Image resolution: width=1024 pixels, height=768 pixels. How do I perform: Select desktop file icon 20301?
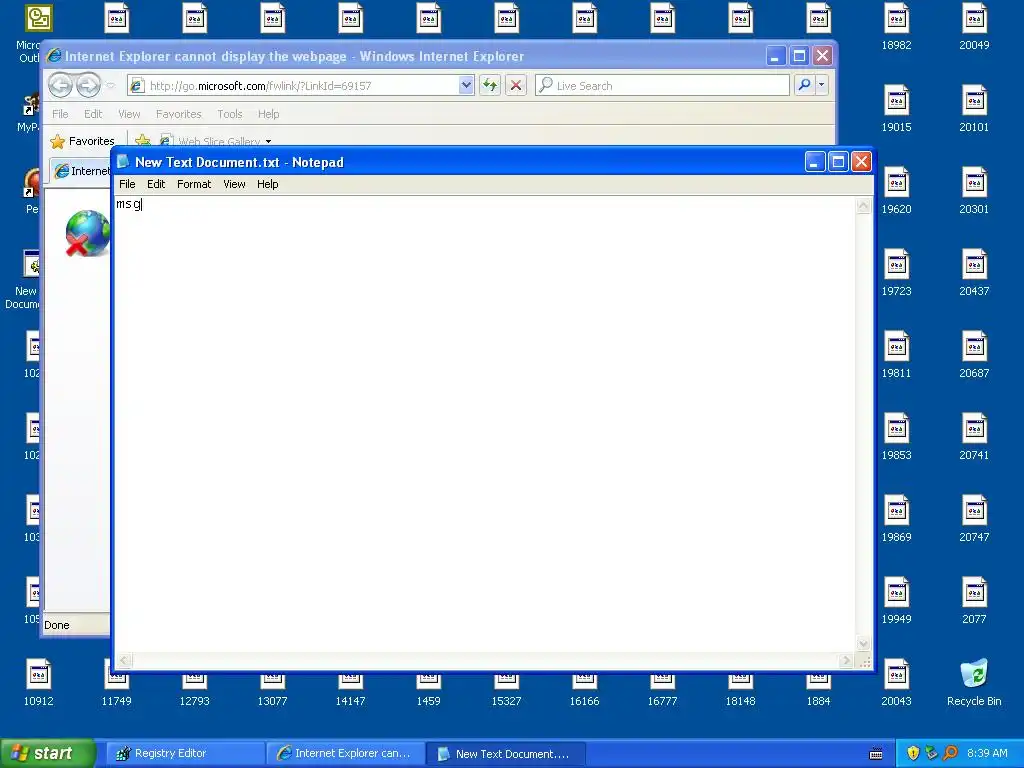pyautogui.click(x=974, y=191)
